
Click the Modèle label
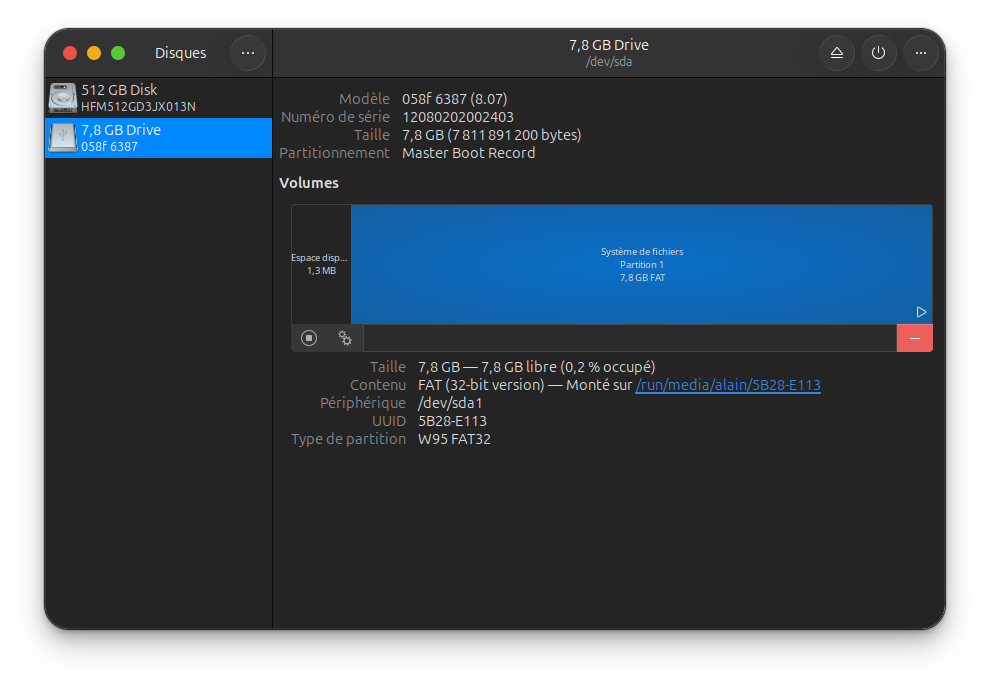point(364,99)
